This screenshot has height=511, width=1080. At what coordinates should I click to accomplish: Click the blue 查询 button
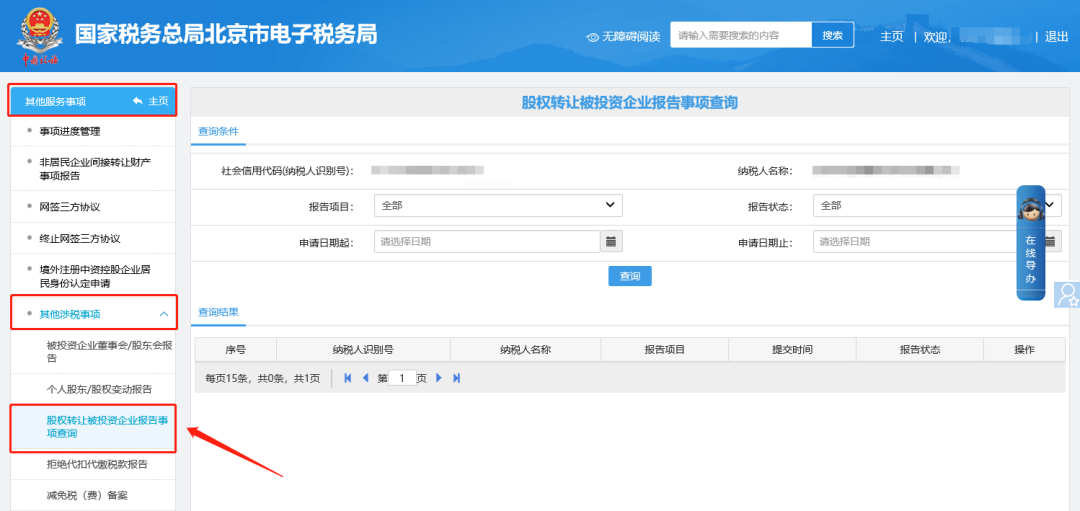629,276
